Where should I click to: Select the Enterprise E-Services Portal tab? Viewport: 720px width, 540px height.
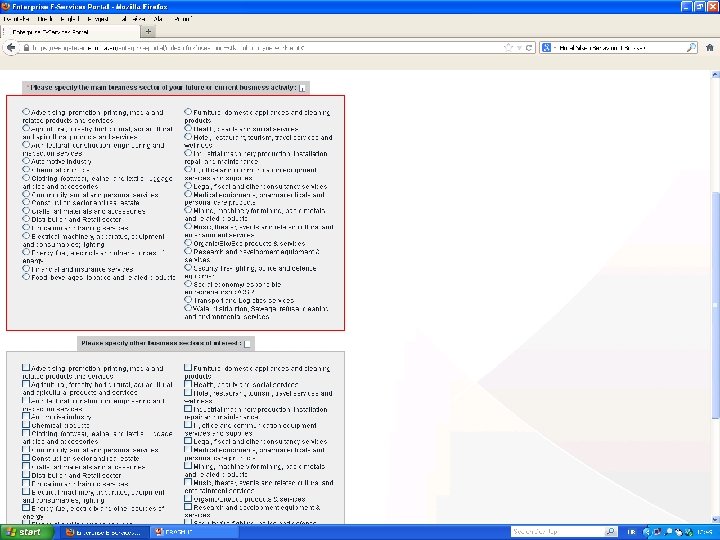coord(70,32)
